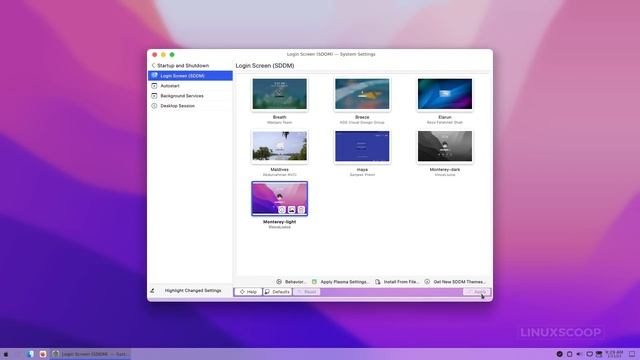Viewport: 640px width, 360px height.
Task: Select the Monterey-light login theme thumbnail
Action: 280,198
